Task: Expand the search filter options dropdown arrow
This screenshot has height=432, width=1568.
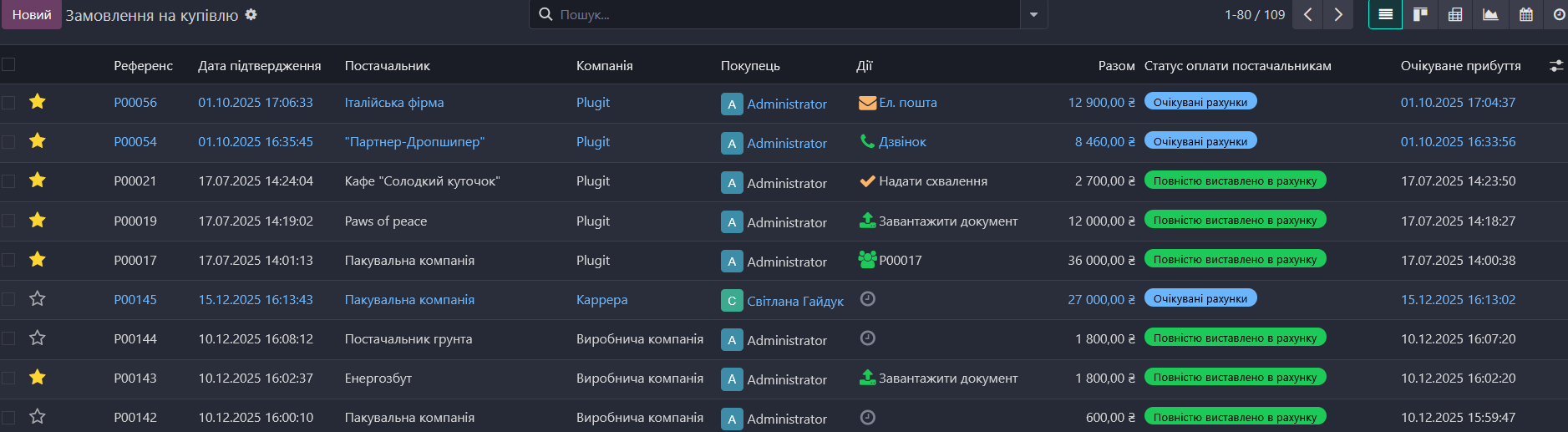Action: coord(1033,14)
